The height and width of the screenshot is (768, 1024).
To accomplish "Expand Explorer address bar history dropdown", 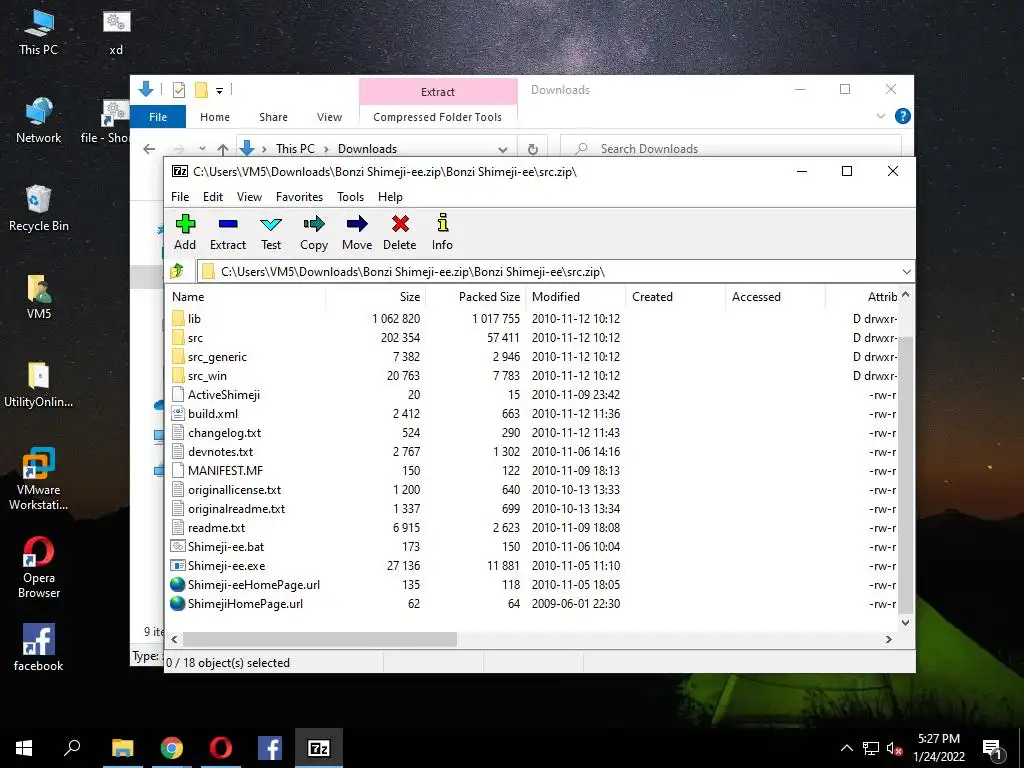I will pos(502,149).
